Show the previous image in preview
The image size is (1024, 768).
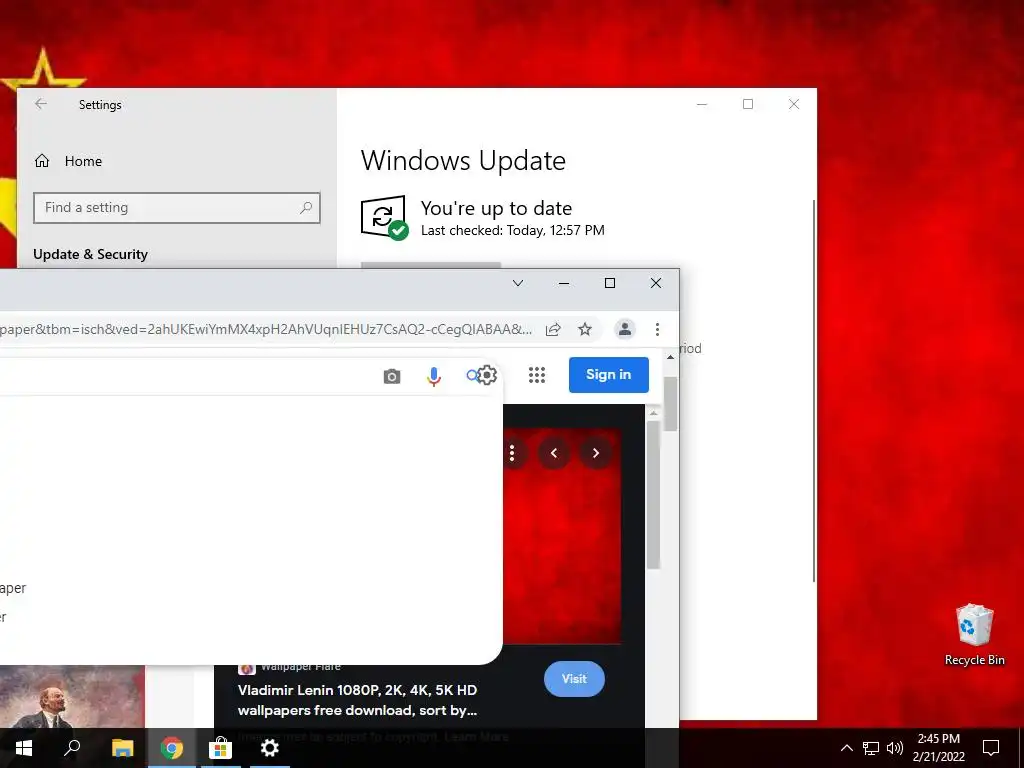(x=554, y=453)
